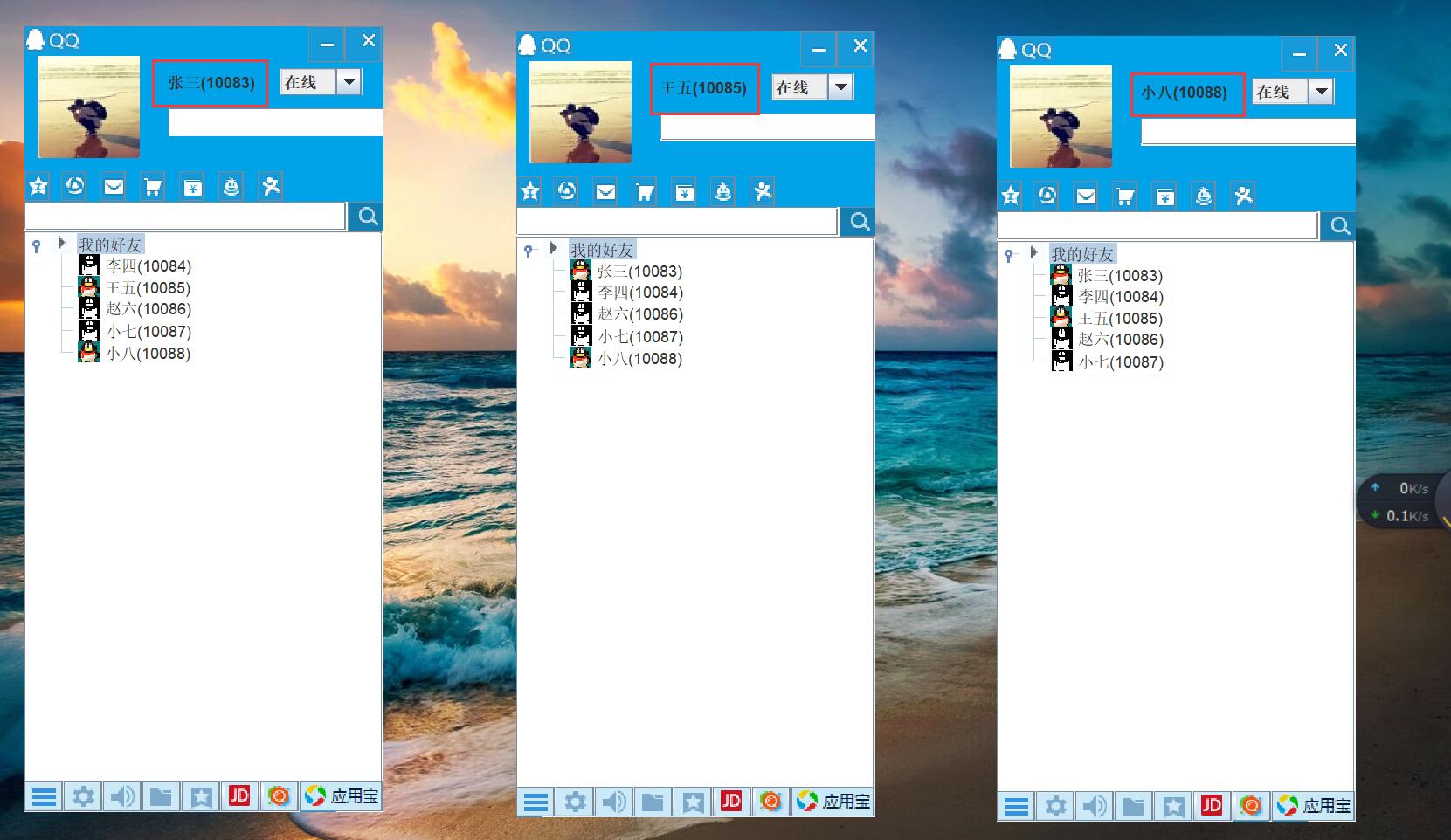Click the search magnifier button in 张三's window
Screen dimensions: 1451x840
pyautogui.click(x=367, y=216)
